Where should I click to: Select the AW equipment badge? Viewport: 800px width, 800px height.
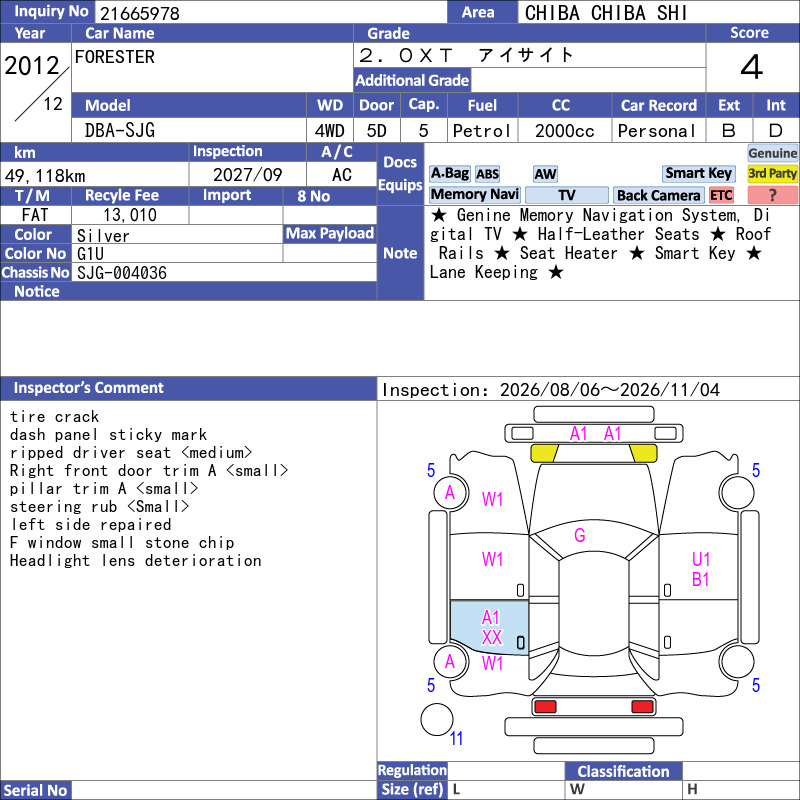[545, 174]
